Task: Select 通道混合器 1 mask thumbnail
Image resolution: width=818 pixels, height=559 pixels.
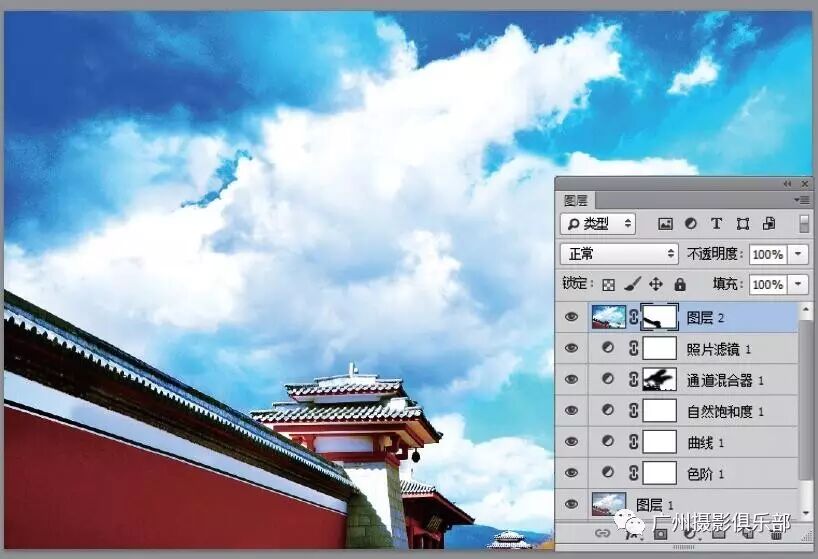Action: (659, 380)
